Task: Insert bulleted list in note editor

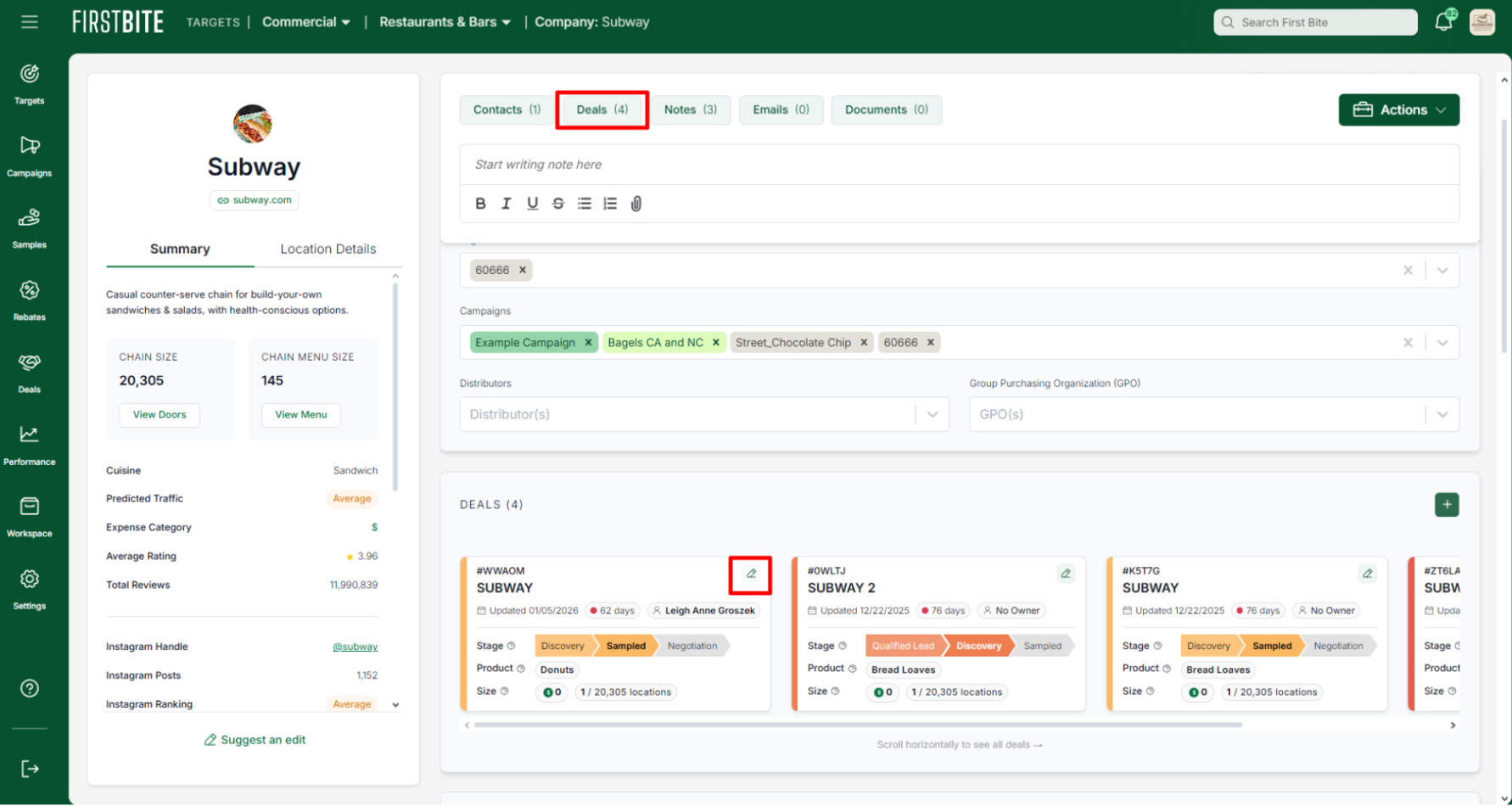Action: coord(585,204)
